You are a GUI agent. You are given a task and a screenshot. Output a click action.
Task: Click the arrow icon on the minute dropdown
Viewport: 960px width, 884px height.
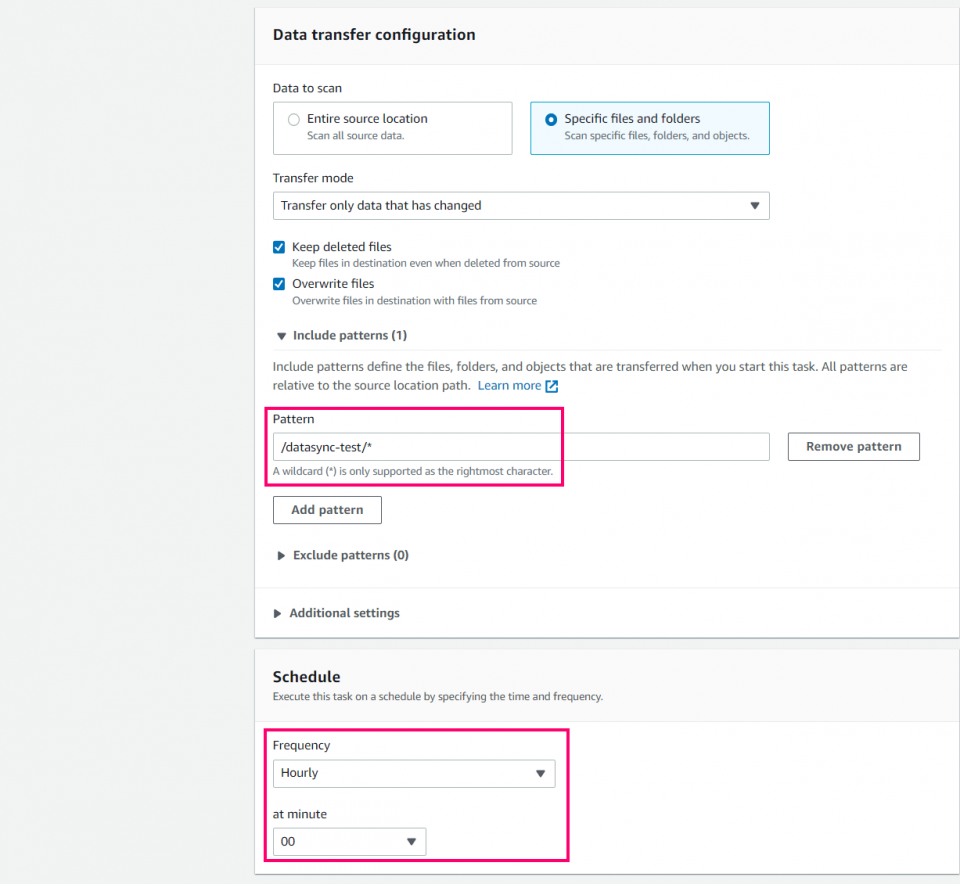[411, 841]
